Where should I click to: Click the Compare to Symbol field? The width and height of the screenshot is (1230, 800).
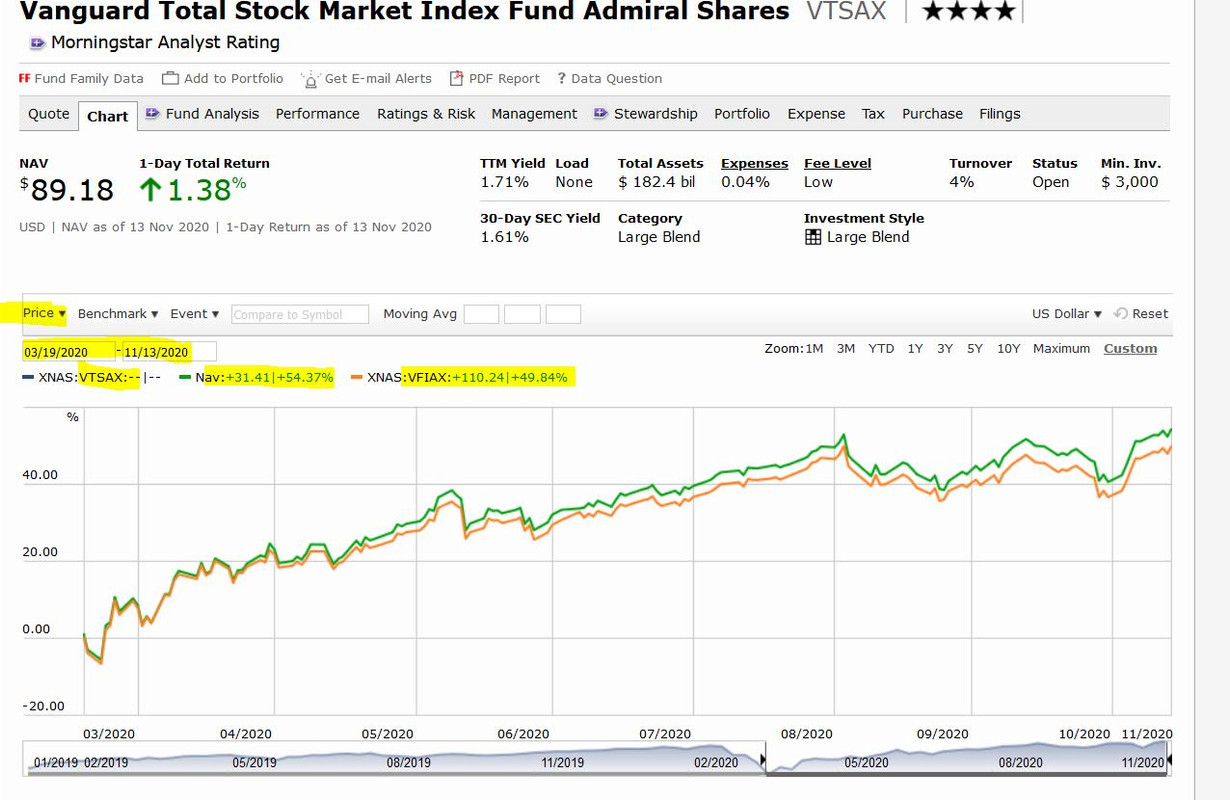click(300, 314)
